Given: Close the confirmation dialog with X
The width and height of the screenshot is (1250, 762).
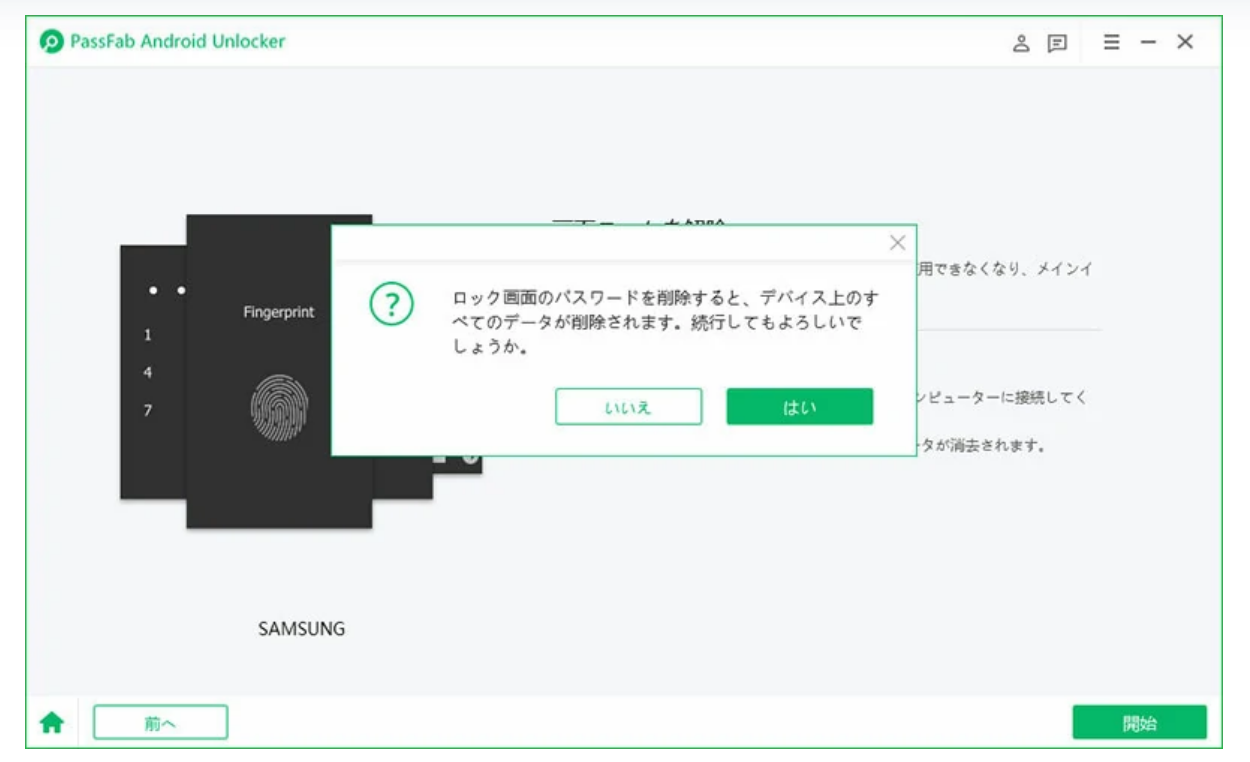Looking at the screenshot, I should tap(897, 243).
